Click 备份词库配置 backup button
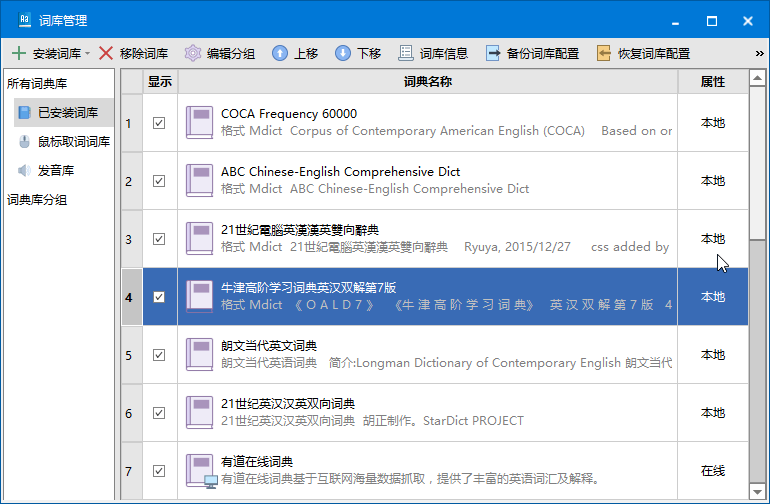Image resolution: width=770 pixels, height=504 pixels. [493, 53]
